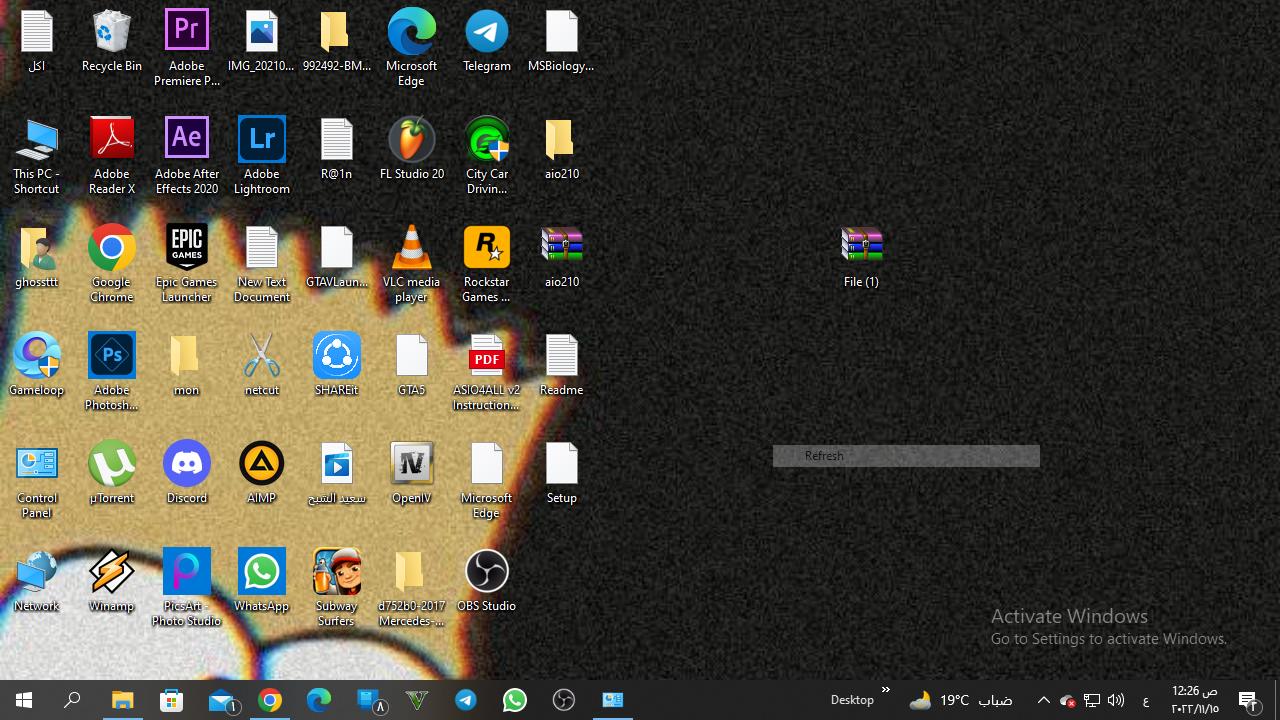This screenshot has width=1280, height=720.
Task: Click the taskbar search magnifier
Action: click(x=72, y=701)
